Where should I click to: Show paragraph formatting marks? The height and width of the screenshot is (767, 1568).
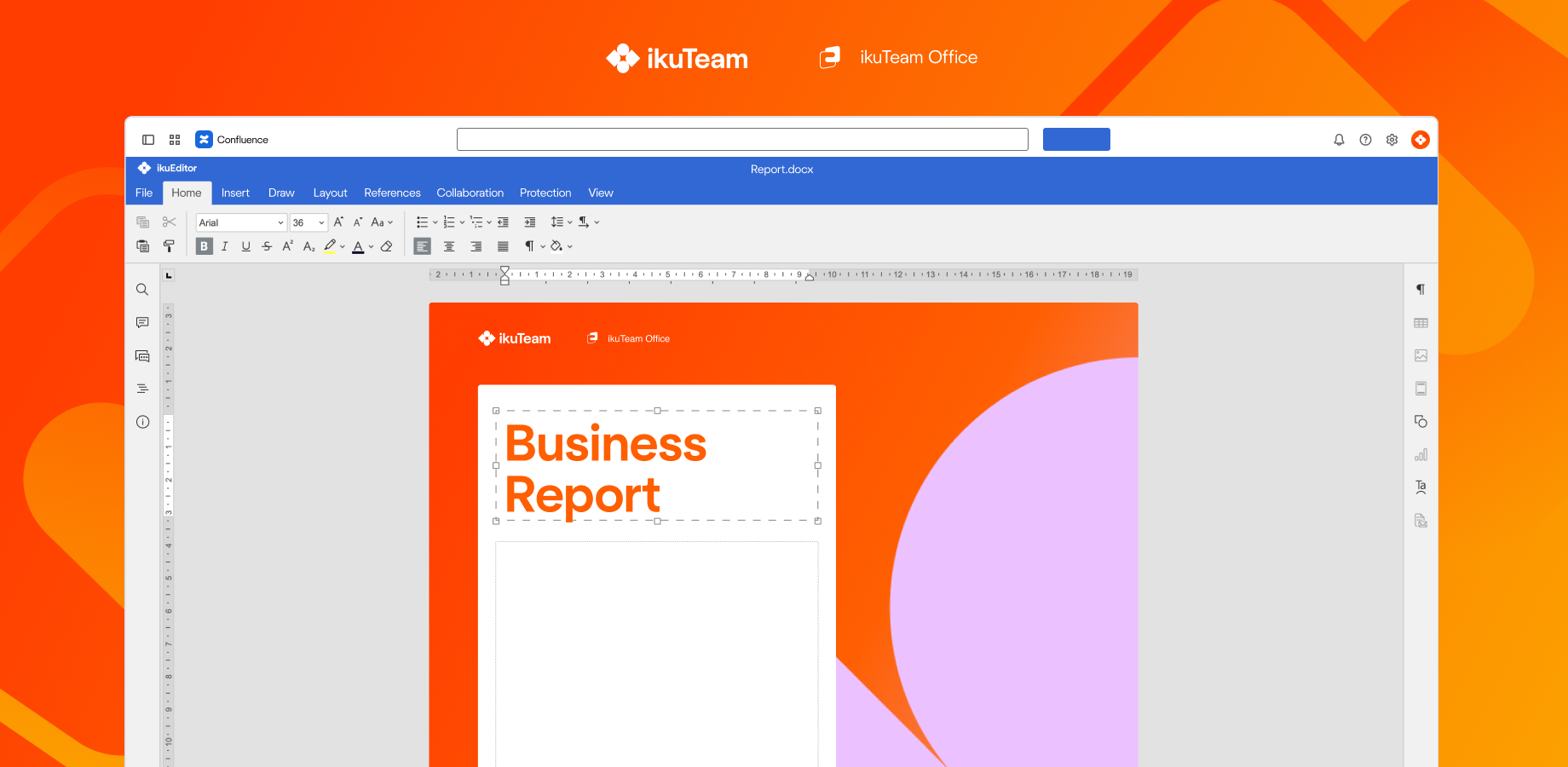[530, 246]
